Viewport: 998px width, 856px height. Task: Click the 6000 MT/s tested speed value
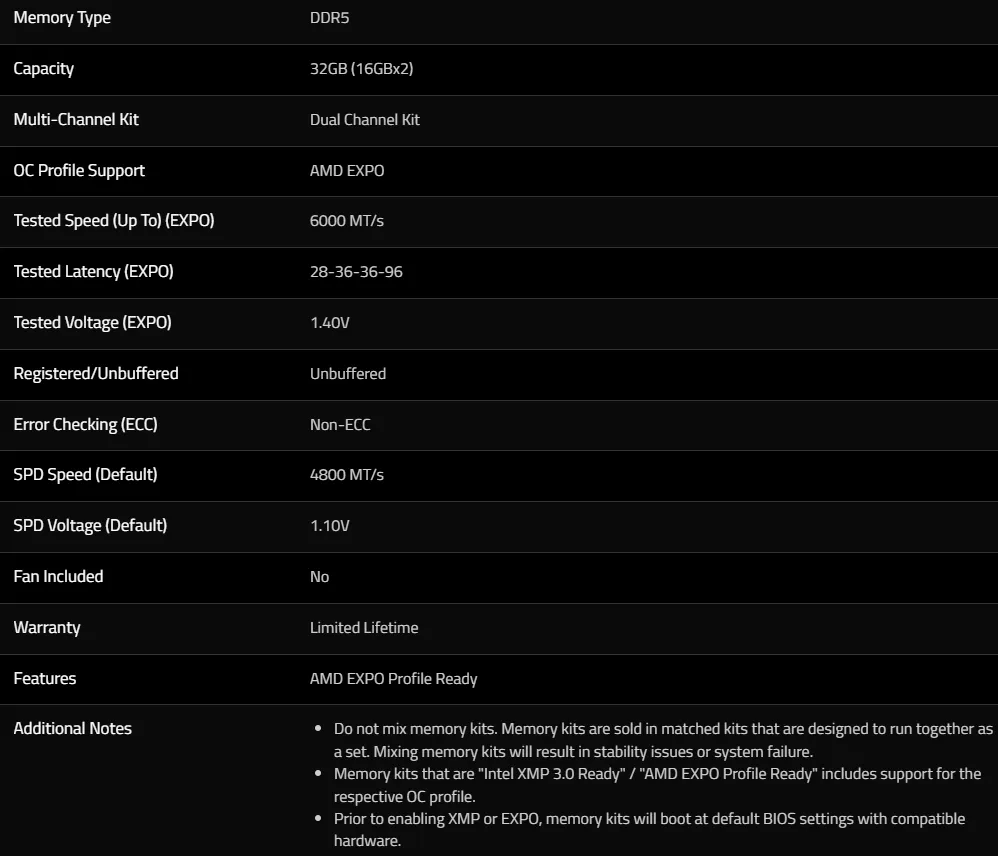pos(346,221)
